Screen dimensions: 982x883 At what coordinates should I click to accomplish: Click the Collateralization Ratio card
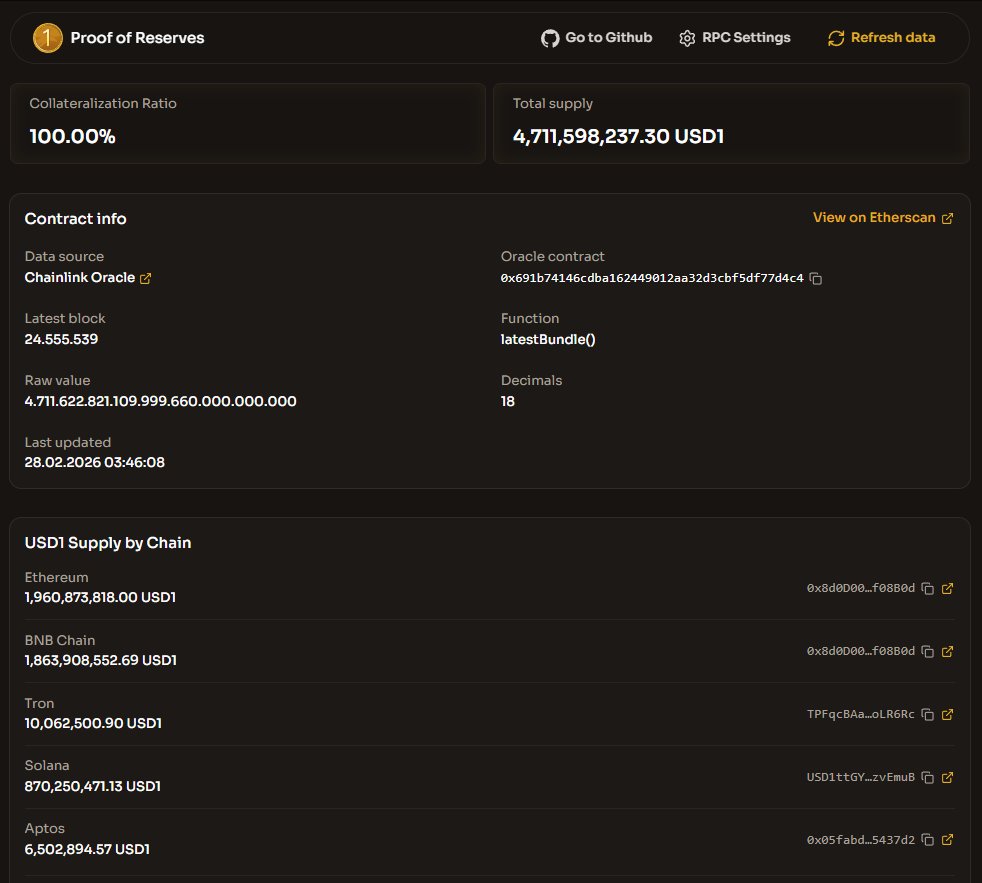(x=247, y=123)
